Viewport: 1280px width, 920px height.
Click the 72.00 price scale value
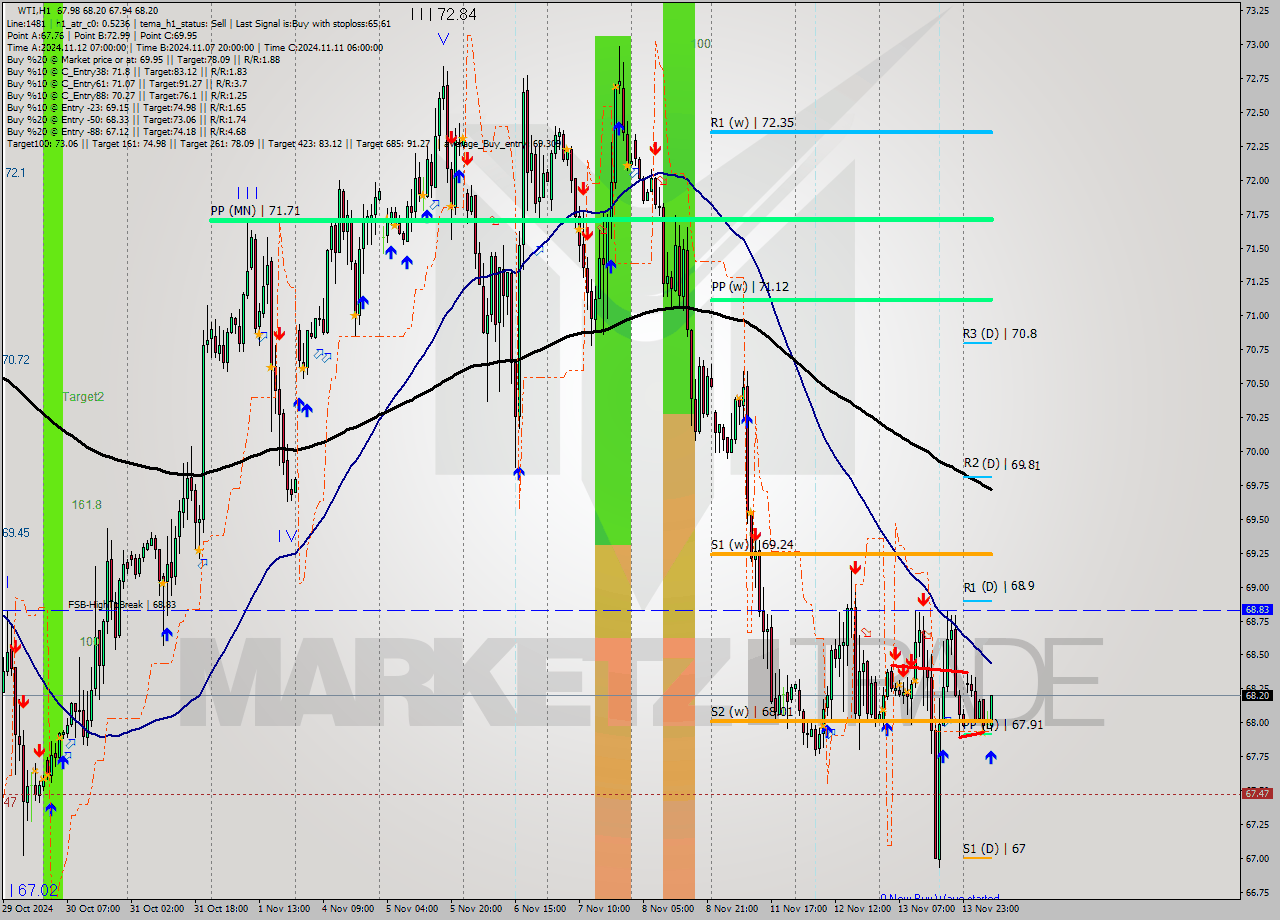pos(1256,180)
